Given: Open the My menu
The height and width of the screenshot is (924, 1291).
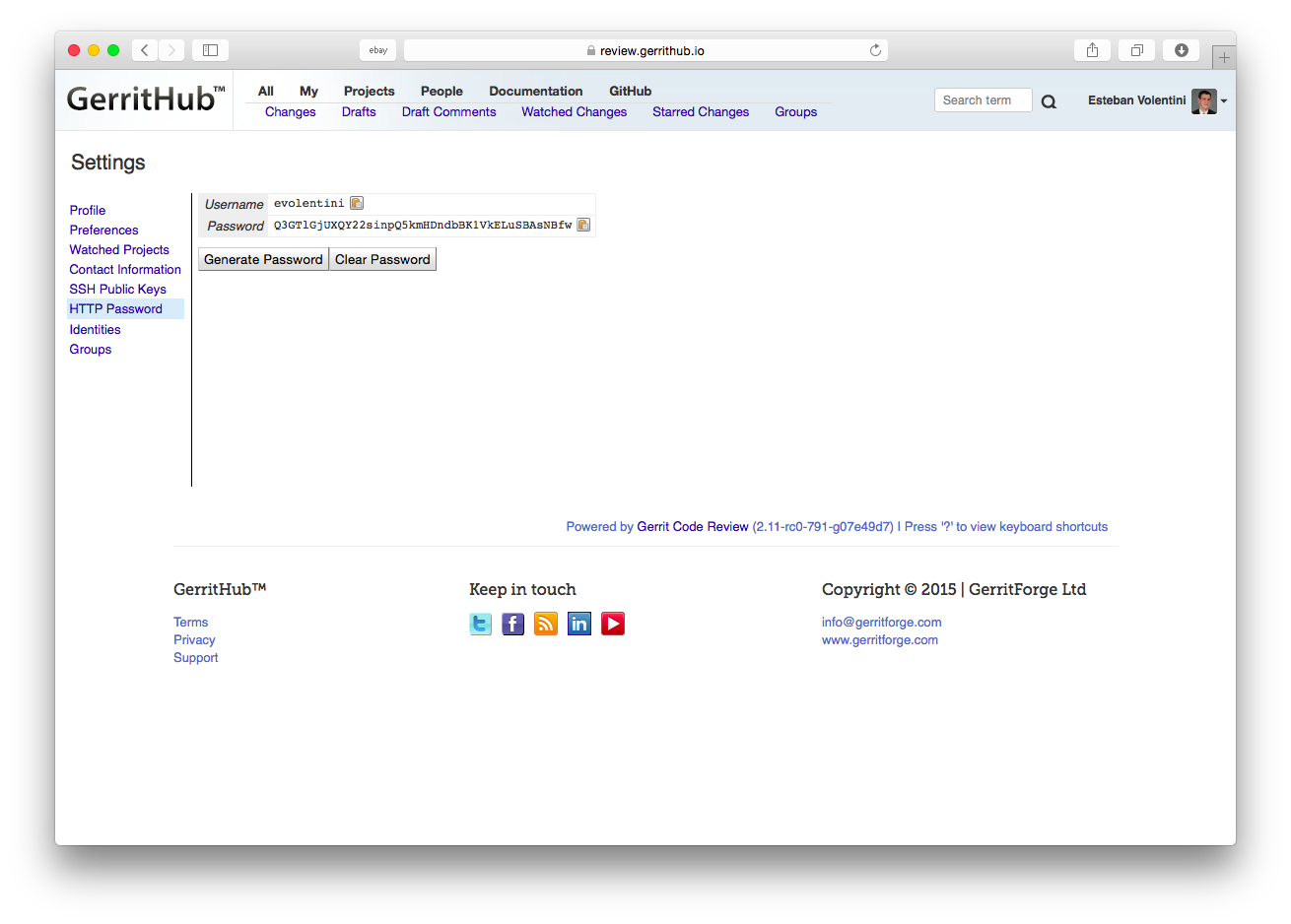Looking at the screenshot, I should (x=308, y=91).
